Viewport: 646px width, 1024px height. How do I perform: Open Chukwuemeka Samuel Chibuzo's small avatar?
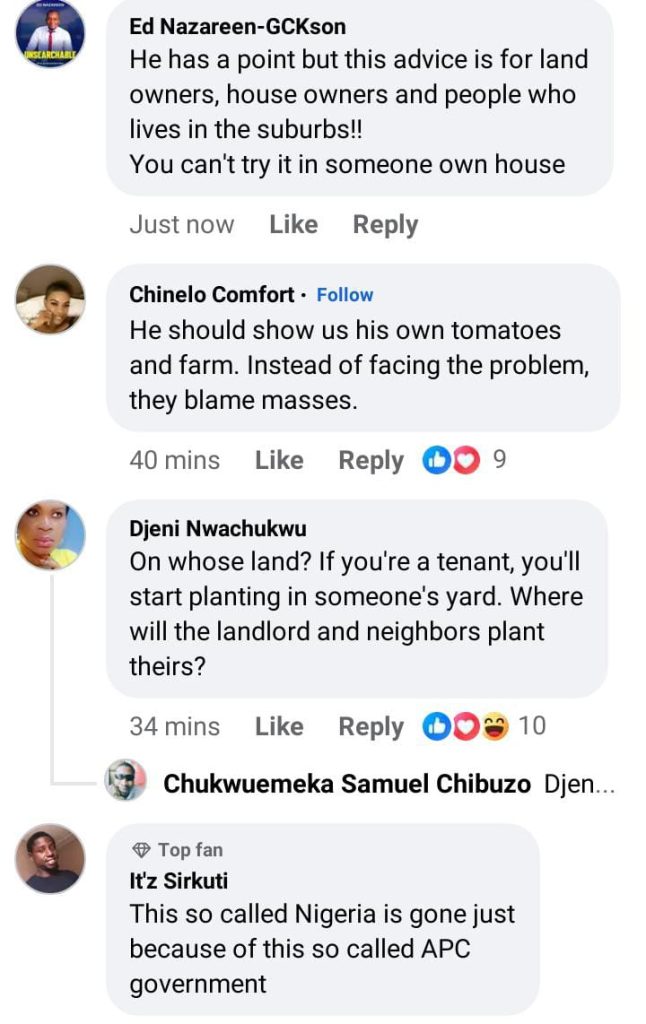click(x=126, y=781)
